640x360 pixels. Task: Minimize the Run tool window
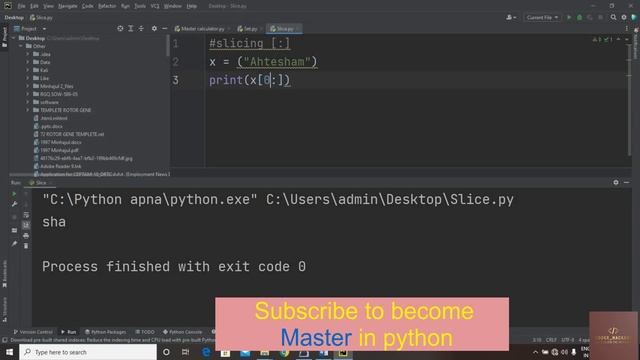coord(627,182)
